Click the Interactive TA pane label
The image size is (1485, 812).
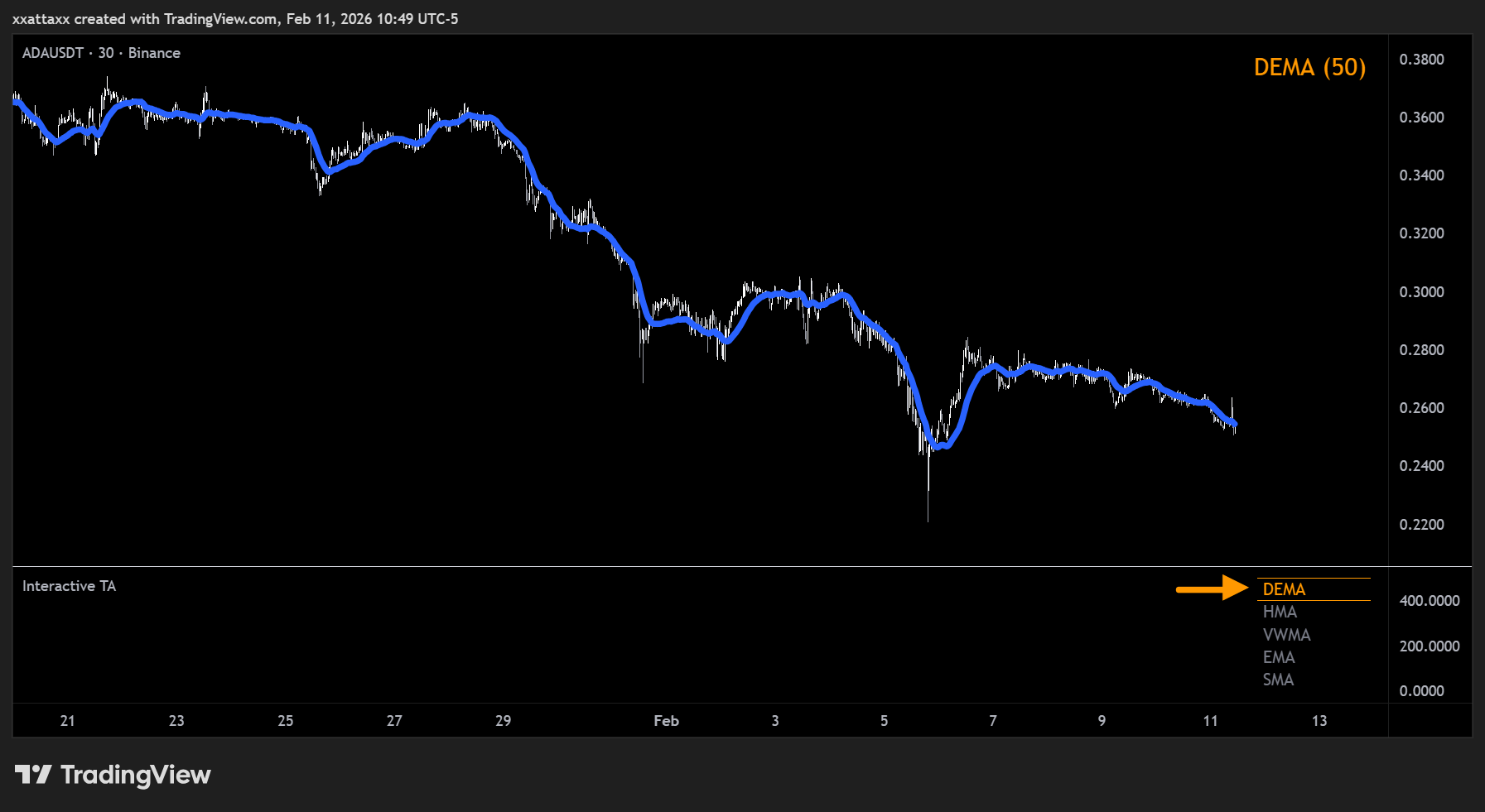(x=69, y=586)
